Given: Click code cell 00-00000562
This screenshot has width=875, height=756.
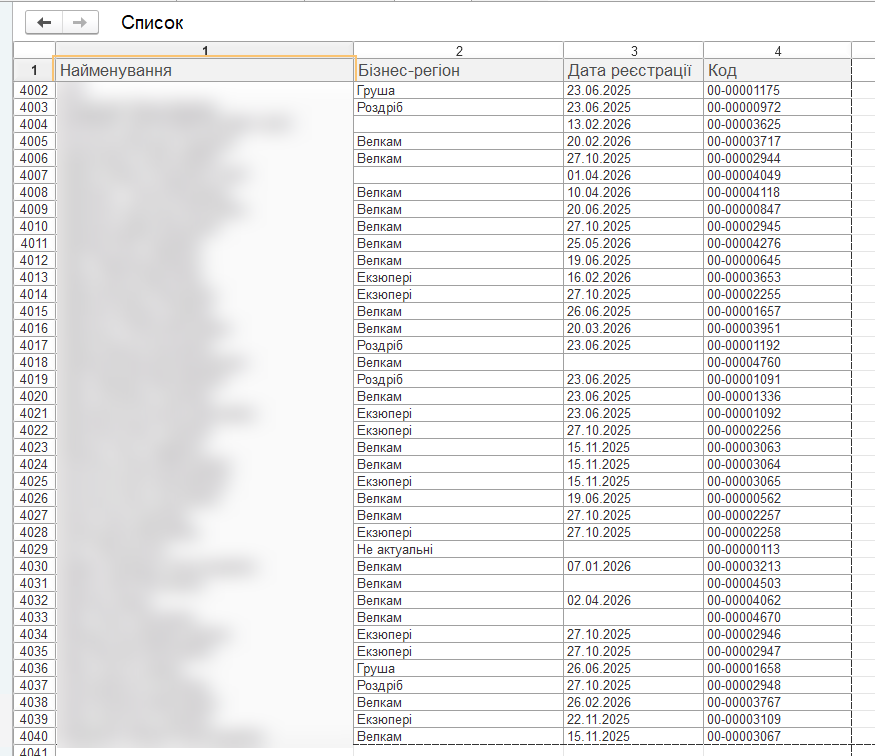Looking at the screenshot, I should tap(777, 499).
